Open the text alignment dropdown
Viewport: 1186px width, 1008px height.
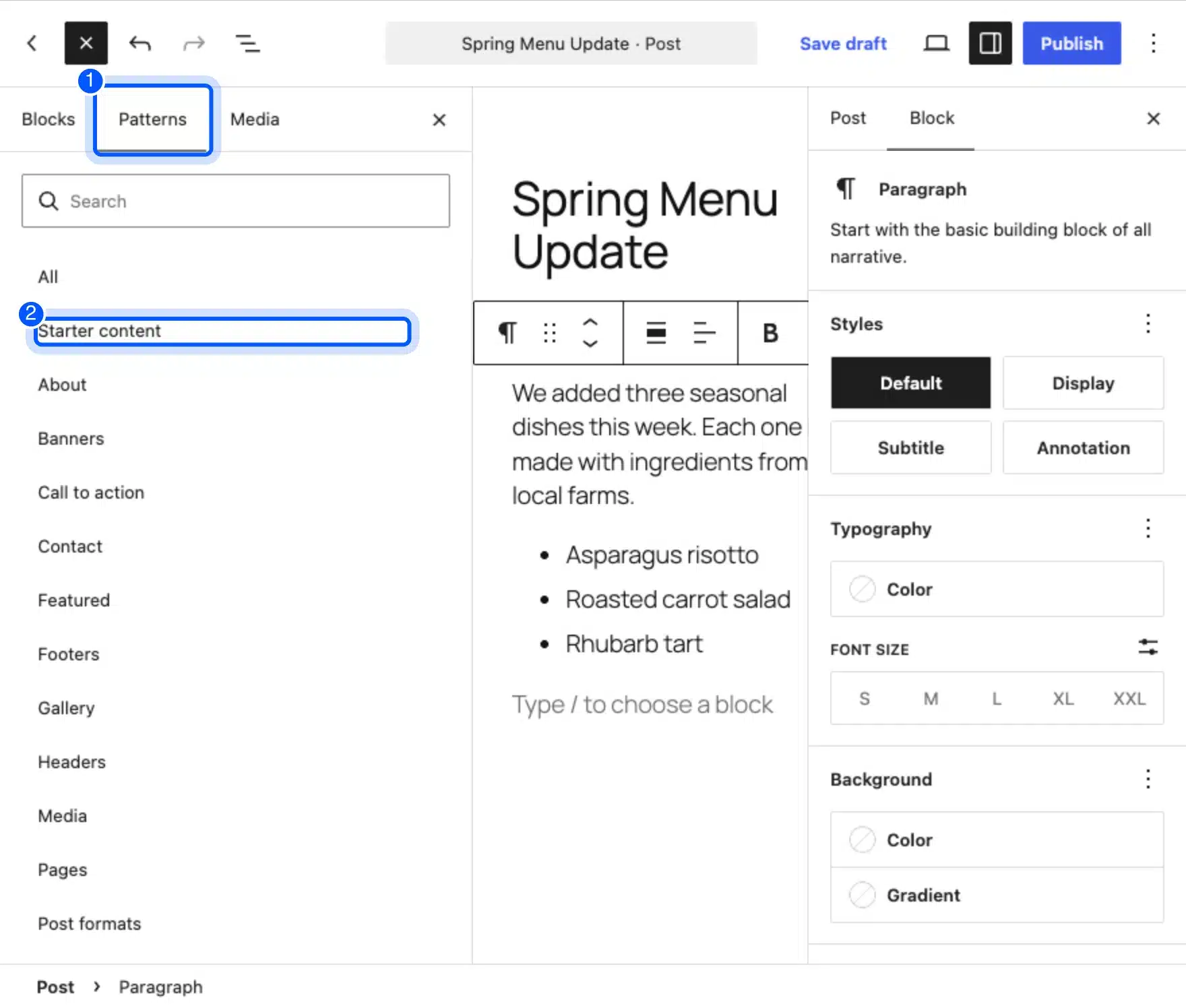coord(704,333)
